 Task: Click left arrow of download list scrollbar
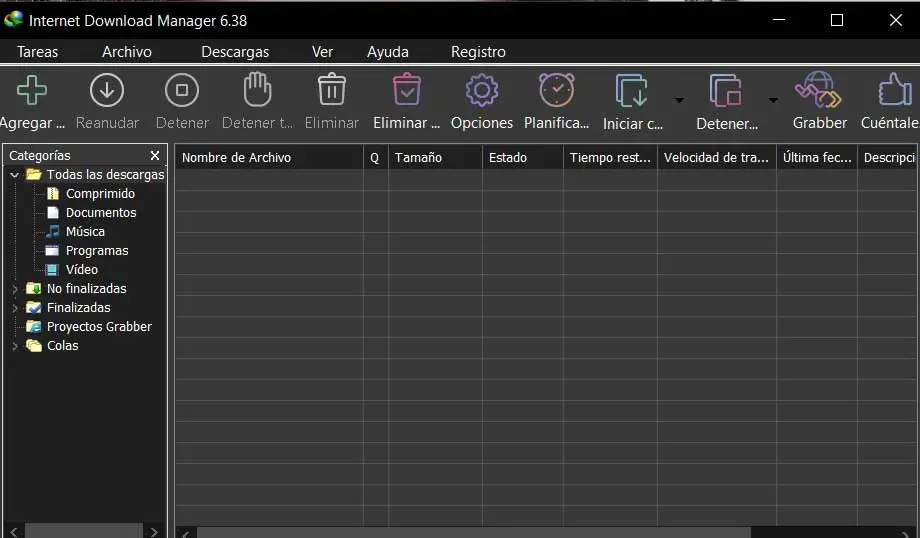pyautogui.click(x=186, y=533)
